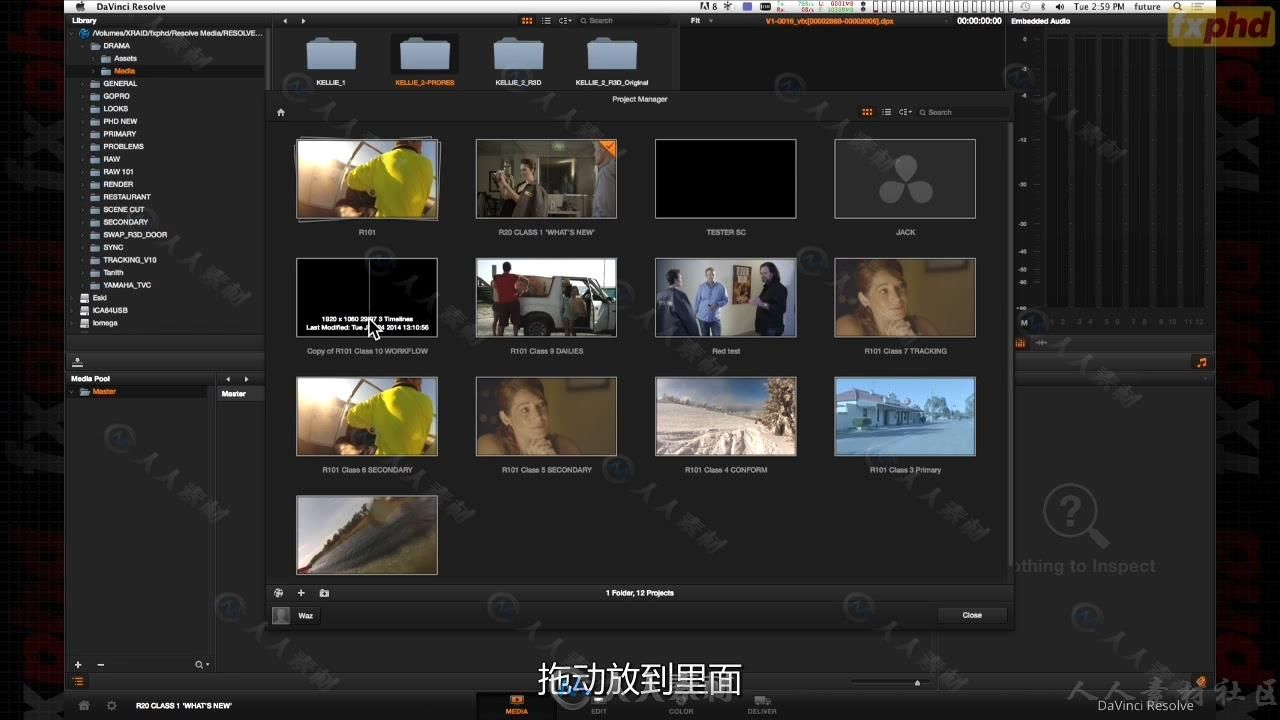
Task: Select Media folder under DRAMA
Action: pyautogui.click(x=124, y=71)
